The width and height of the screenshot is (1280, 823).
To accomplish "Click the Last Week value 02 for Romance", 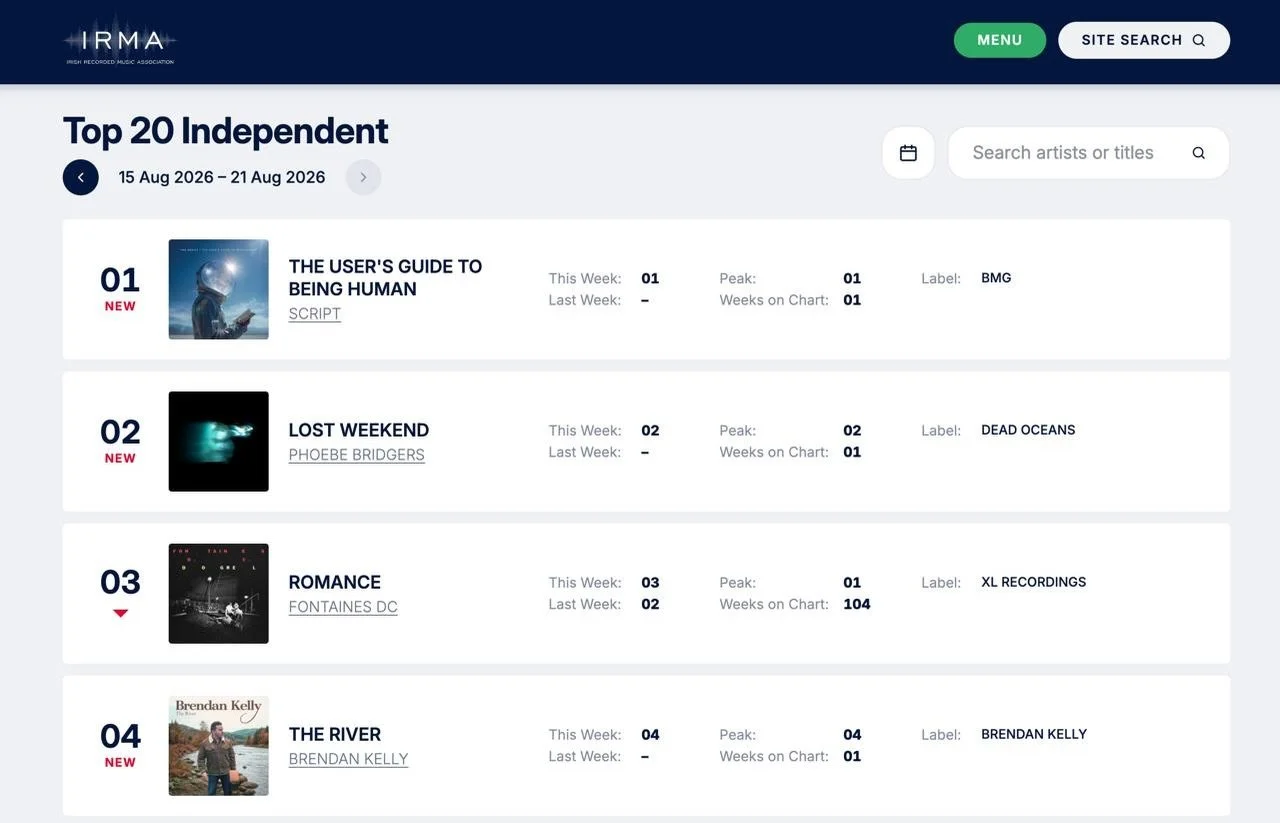I will pyautogui.click(x=650, y=604).
